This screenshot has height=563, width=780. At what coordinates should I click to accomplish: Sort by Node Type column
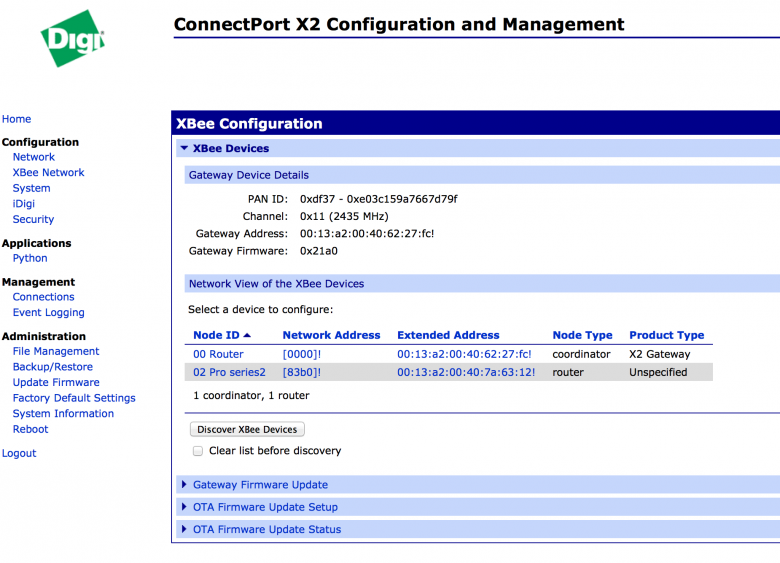583,335
